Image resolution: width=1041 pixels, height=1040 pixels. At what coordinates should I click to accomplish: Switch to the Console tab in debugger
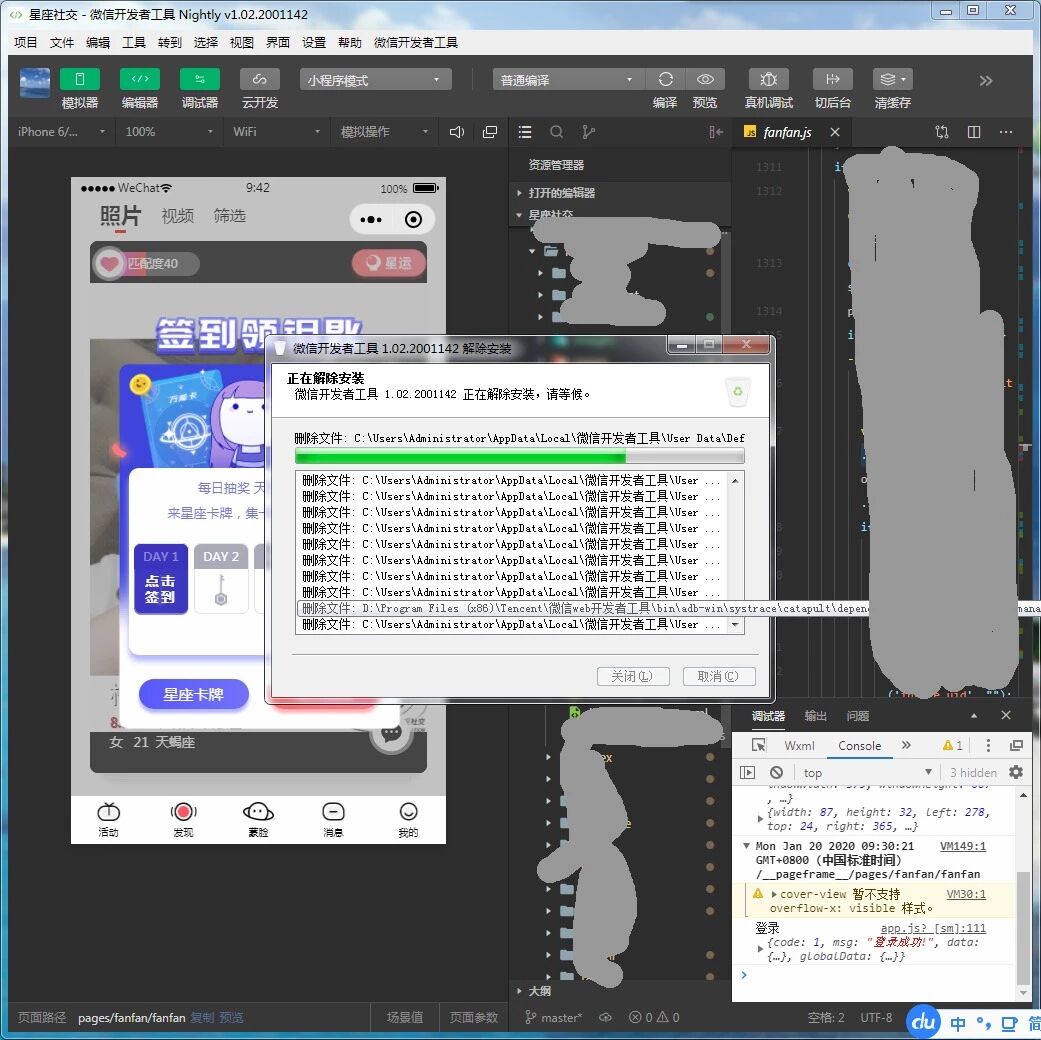[860, 746]
